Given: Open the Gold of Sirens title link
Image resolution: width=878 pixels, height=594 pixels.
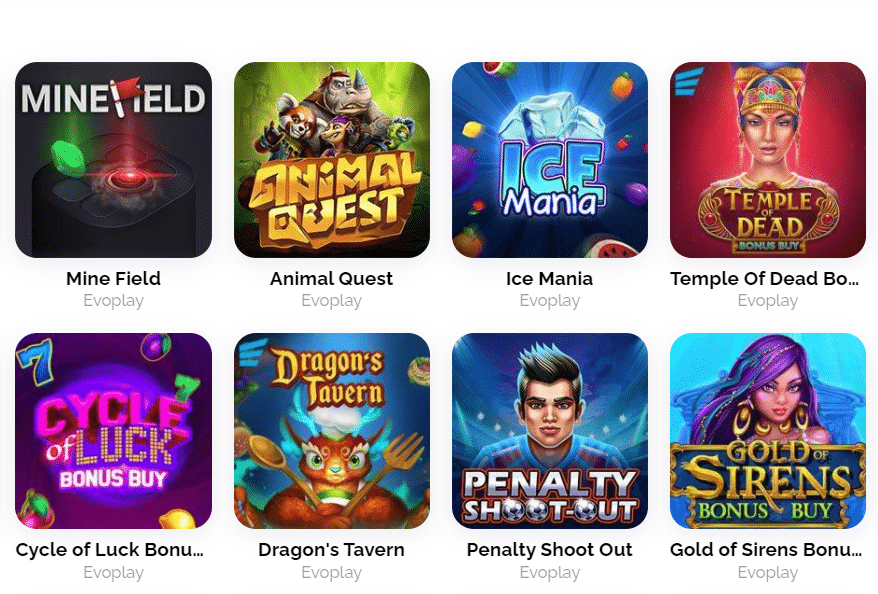Looking at the screenshot, I should click(766, 549).
